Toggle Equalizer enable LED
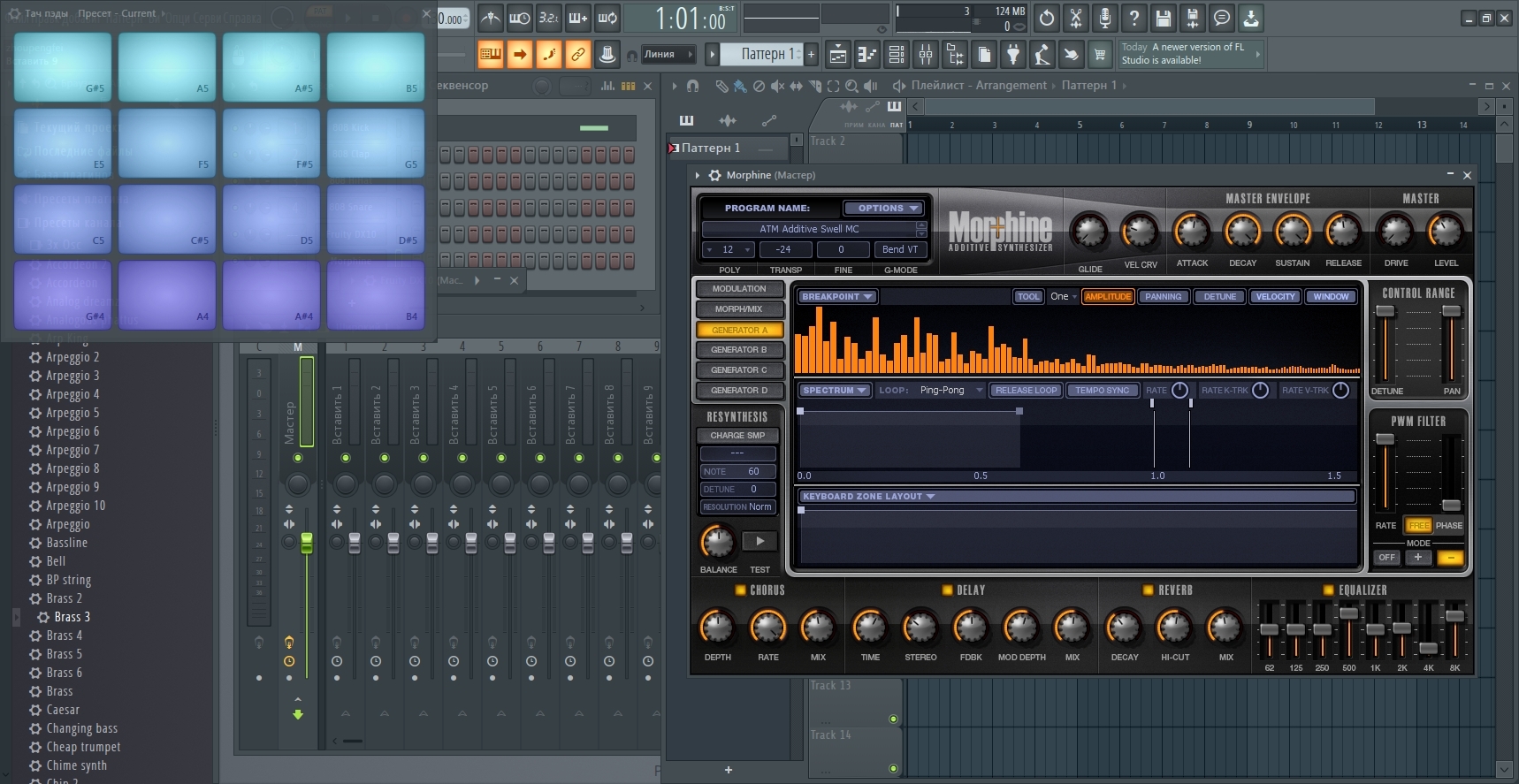This screenshot has width=1519, height=784. pyautogui.click(x=1328, y=590)
